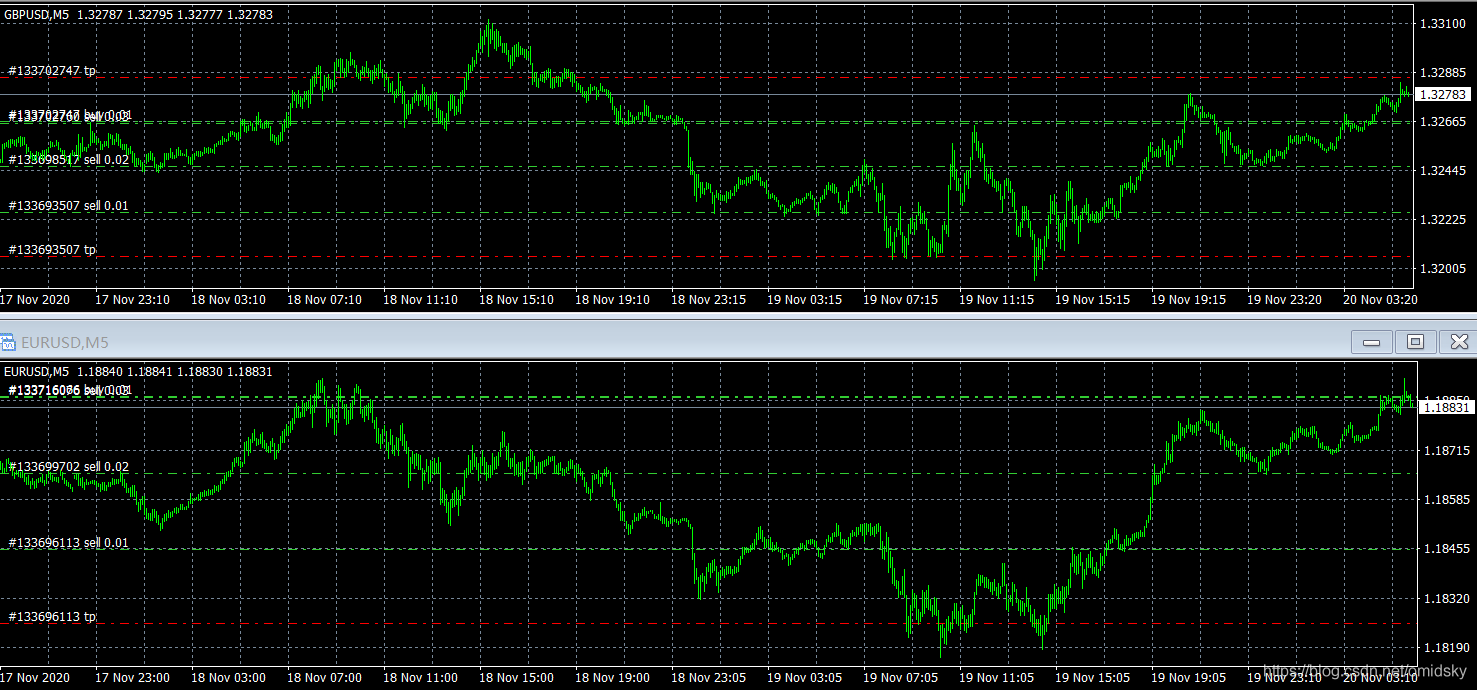Click time label 20 Nov 03:20
Screen dimensions: 1477x690
[x=1380, y=299]
